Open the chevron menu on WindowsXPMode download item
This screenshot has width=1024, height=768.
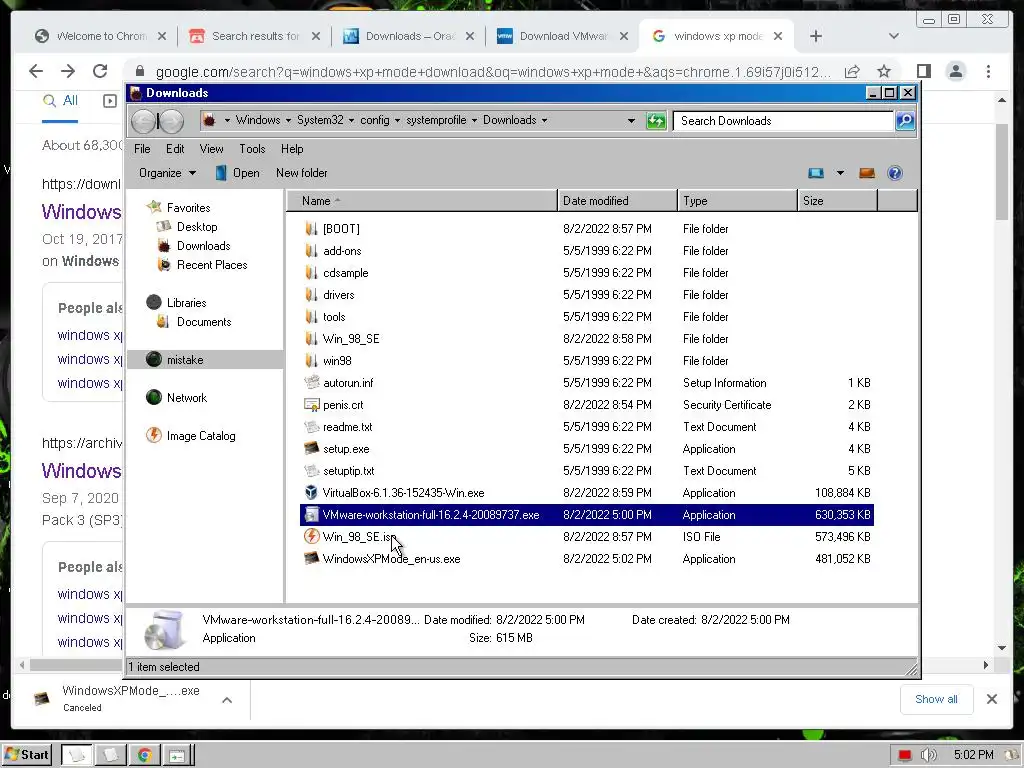[x=227, y=700]
